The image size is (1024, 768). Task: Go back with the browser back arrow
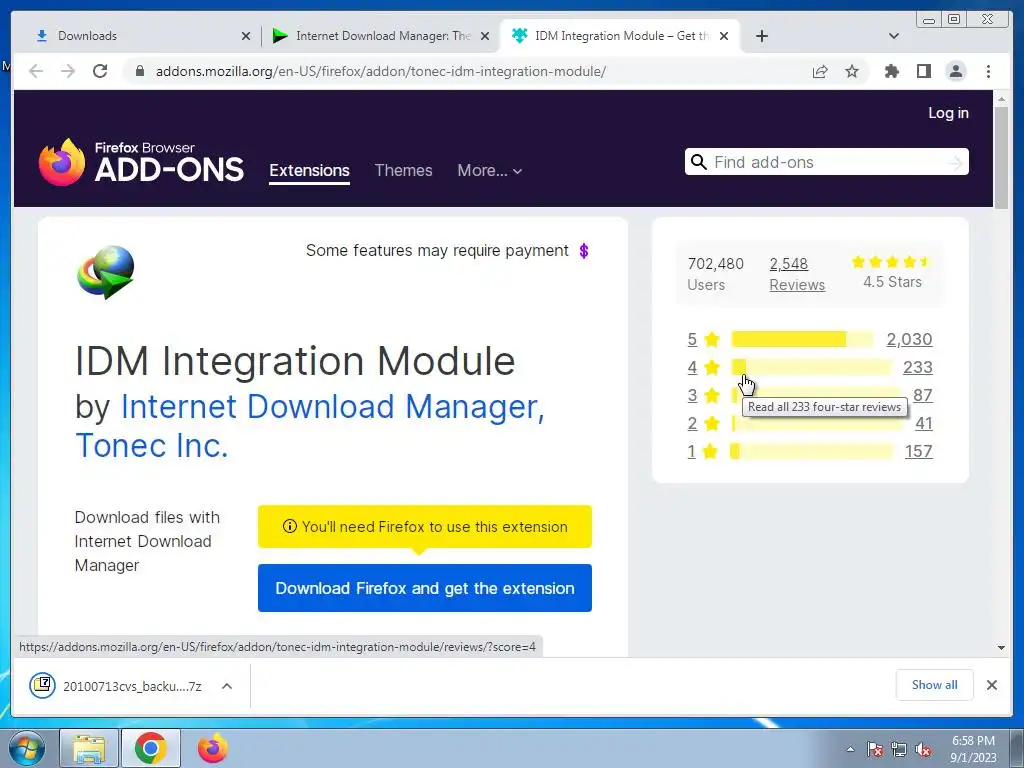click(36, 71)
